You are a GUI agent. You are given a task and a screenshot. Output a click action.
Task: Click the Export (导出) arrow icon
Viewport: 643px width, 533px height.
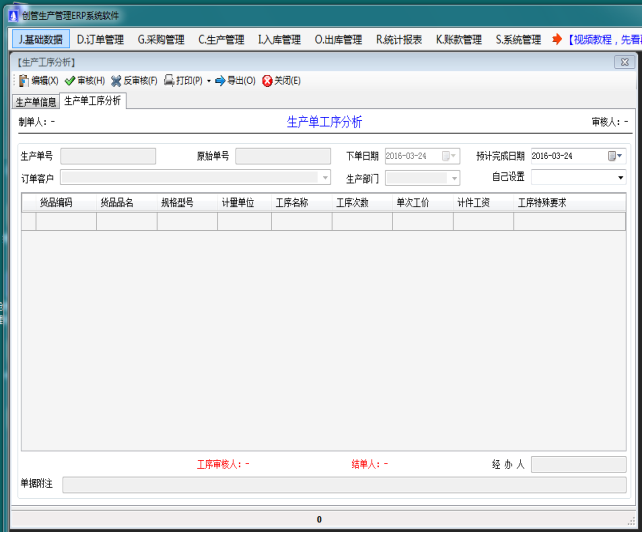[220, 81]
